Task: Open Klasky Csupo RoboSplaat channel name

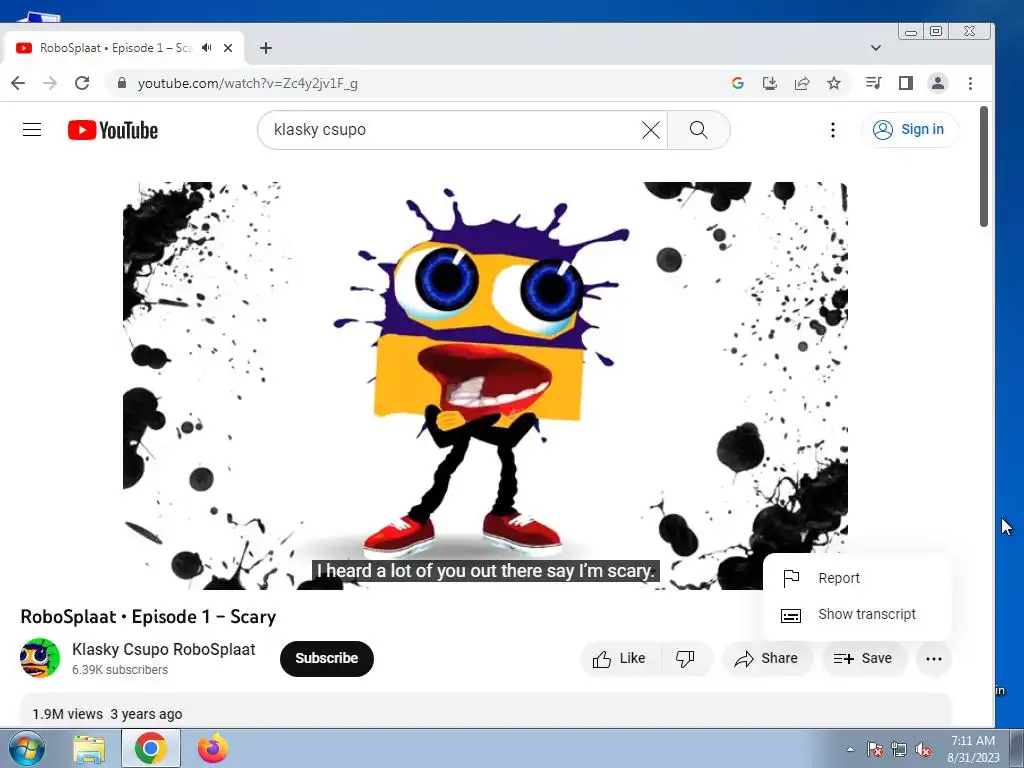Action: tap(163, 649)
